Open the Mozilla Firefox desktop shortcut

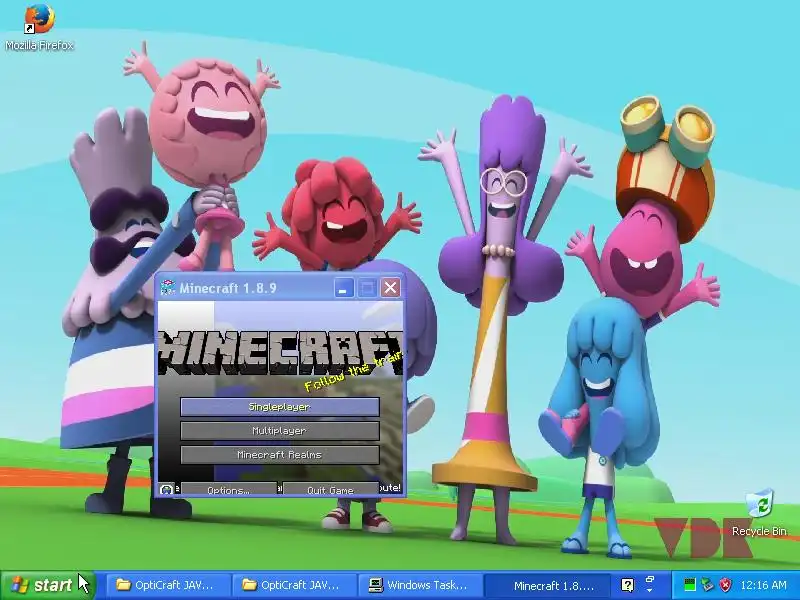39,28
